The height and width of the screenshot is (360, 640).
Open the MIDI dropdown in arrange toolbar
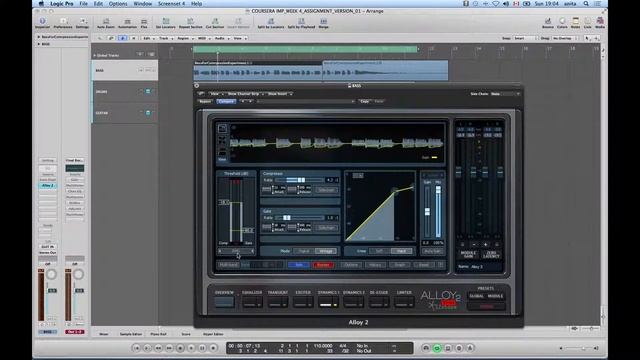[203, 38]
